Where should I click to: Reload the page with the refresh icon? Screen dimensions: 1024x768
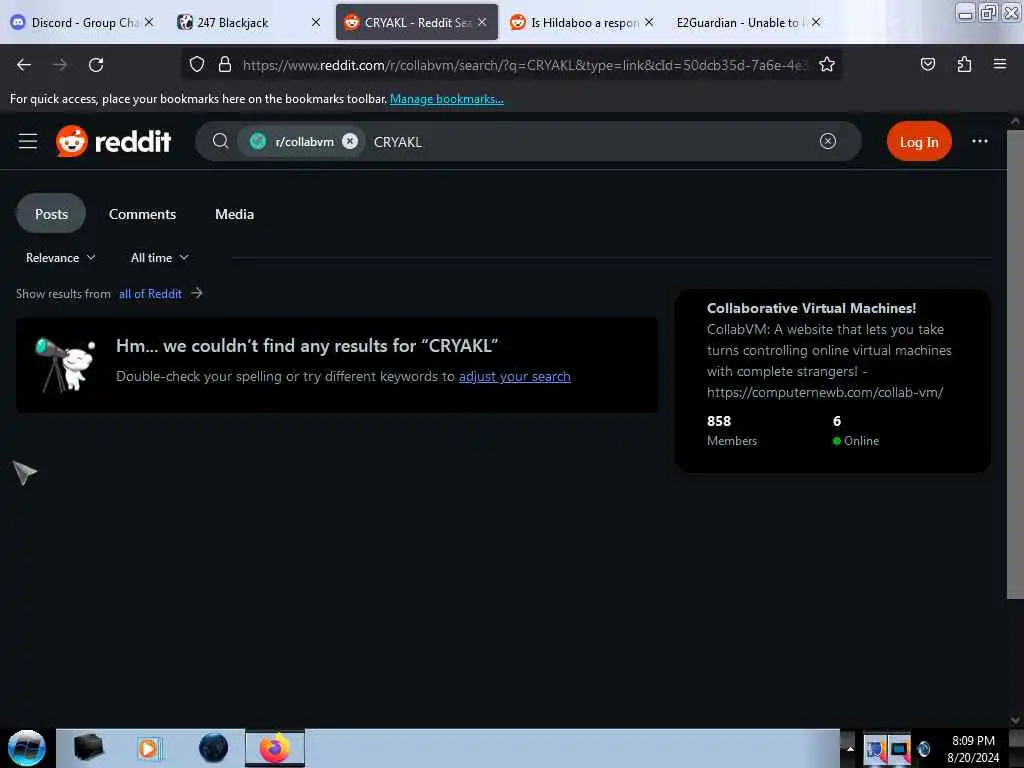(x=96, y=65)
